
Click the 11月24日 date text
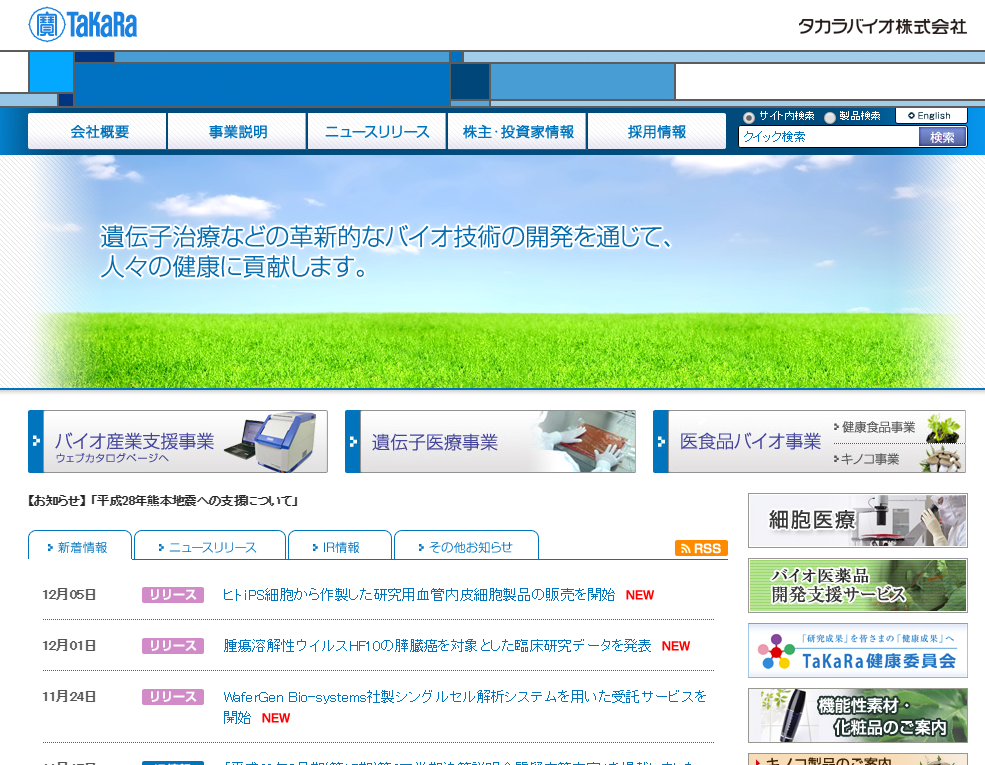coord(69,697)
